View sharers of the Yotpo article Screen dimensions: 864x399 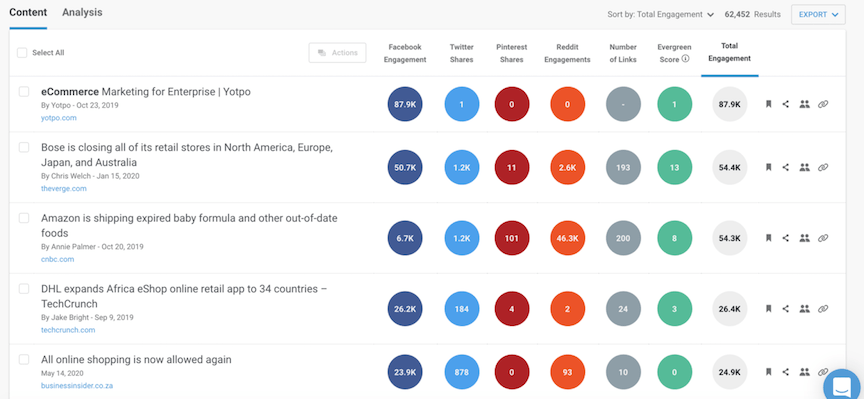click(x=804, y=104)
